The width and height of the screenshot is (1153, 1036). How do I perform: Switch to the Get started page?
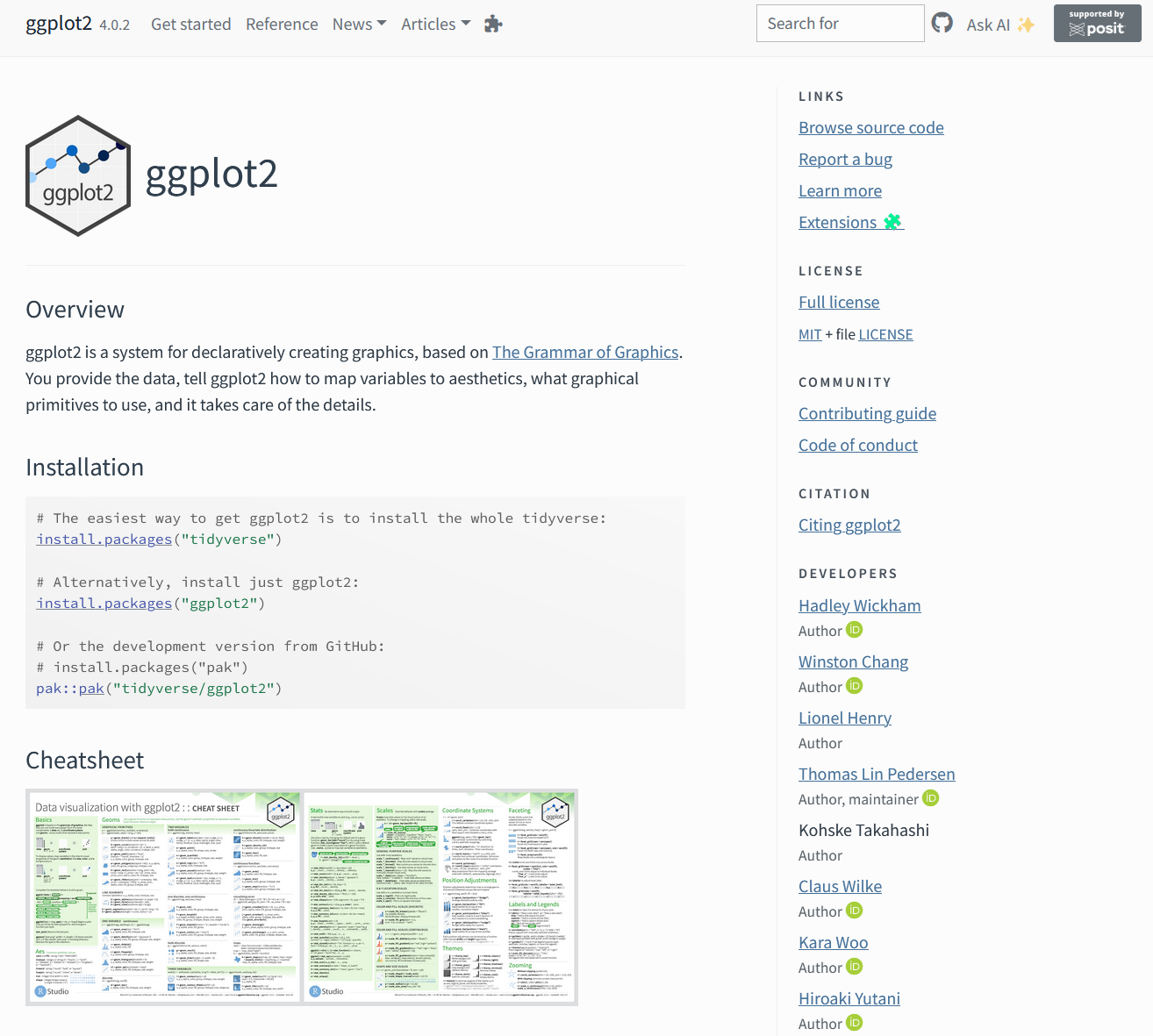click(190, 24)
